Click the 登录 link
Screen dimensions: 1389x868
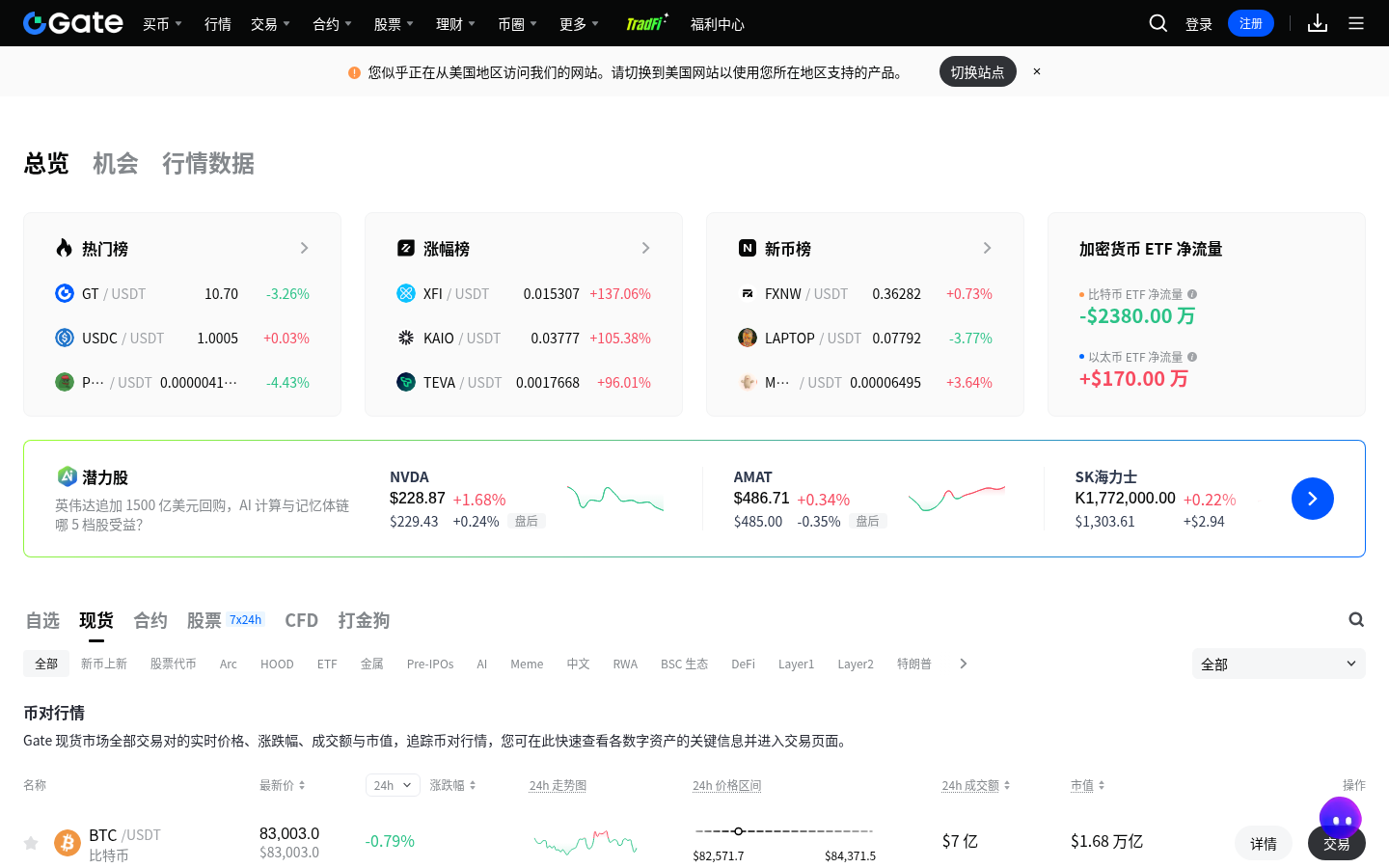pos(1199,24)
